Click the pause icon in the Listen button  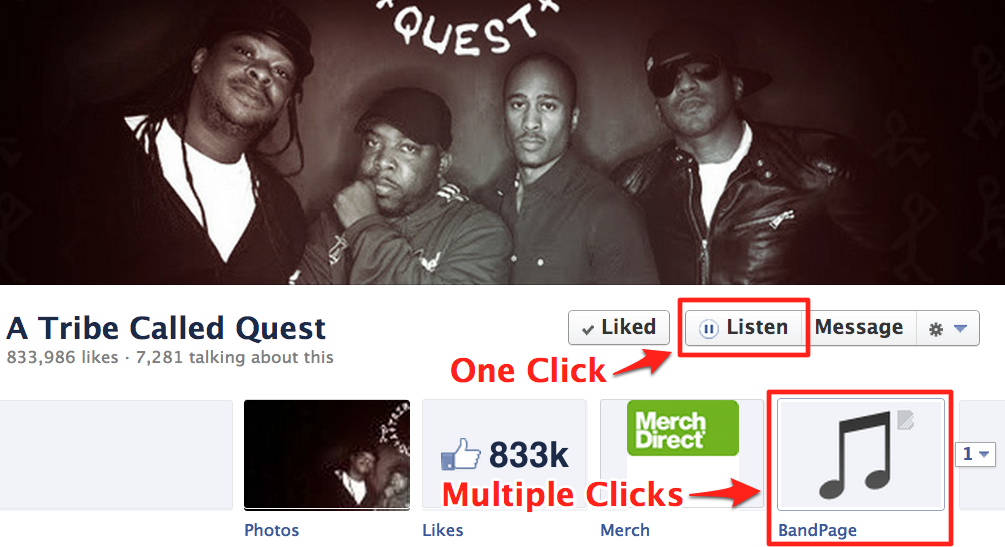pos(708,329)
